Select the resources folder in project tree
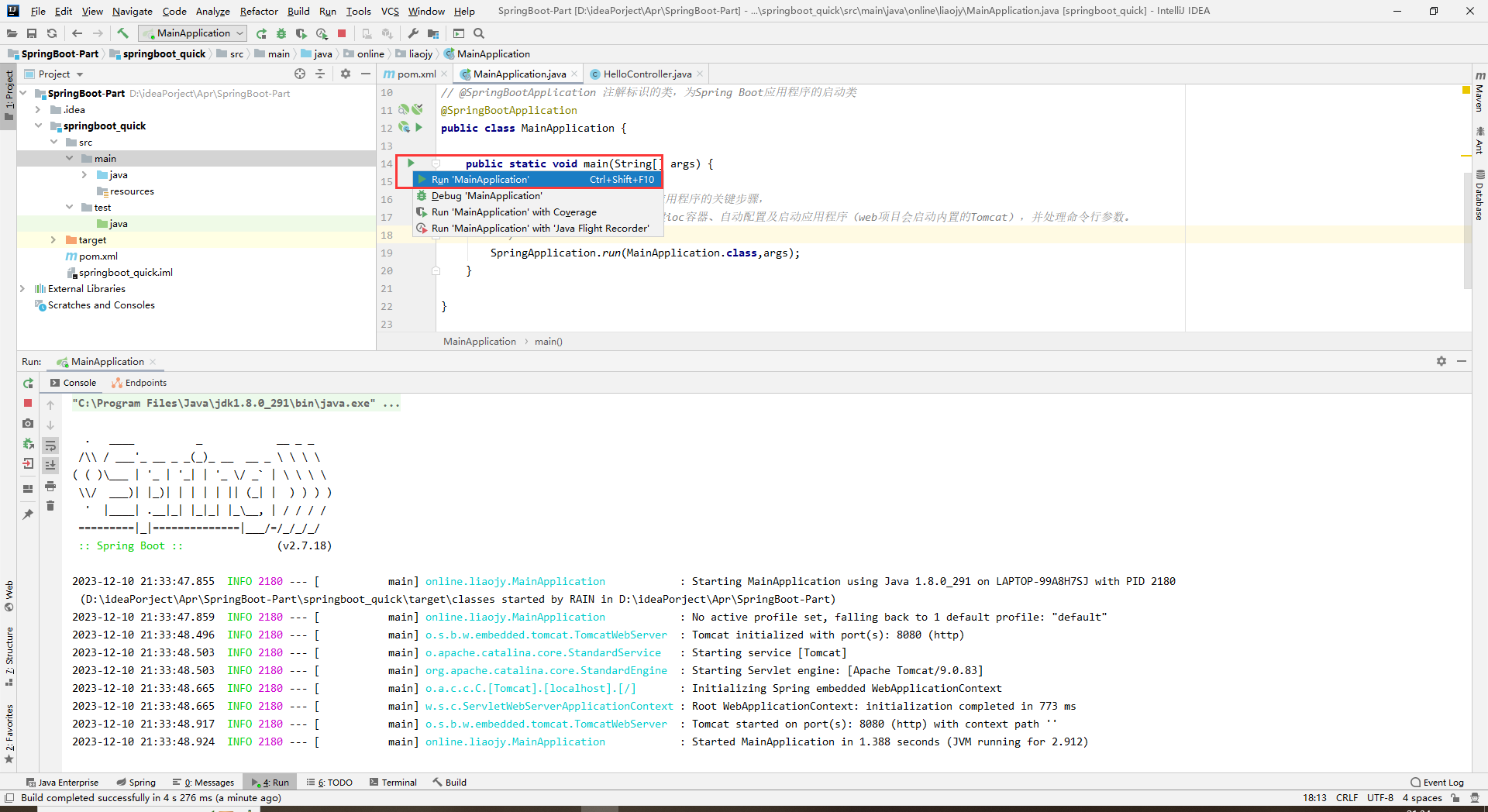 [125, 191]
